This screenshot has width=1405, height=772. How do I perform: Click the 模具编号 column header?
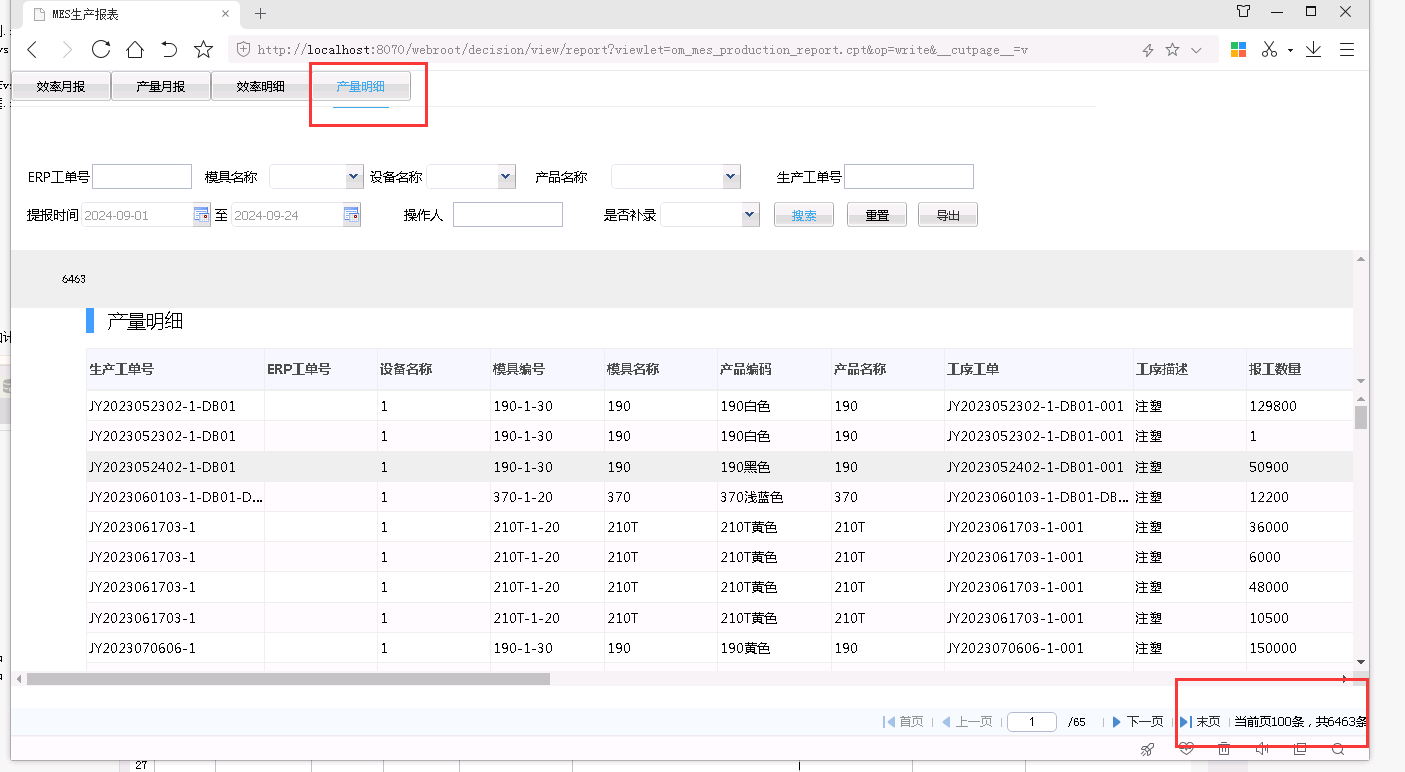pos(547,369)
